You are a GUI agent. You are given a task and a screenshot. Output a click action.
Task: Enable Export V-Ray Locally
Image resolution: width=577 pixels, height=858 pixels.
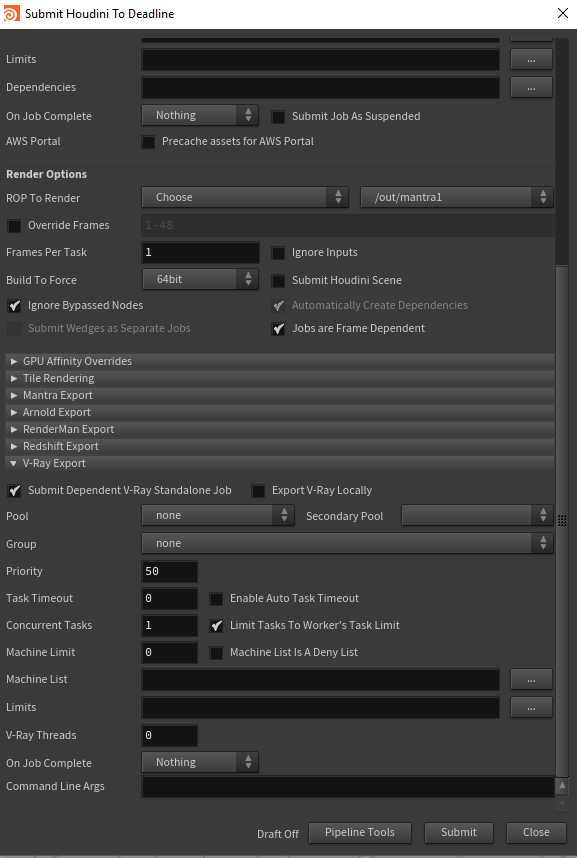(x=258, y=491)
